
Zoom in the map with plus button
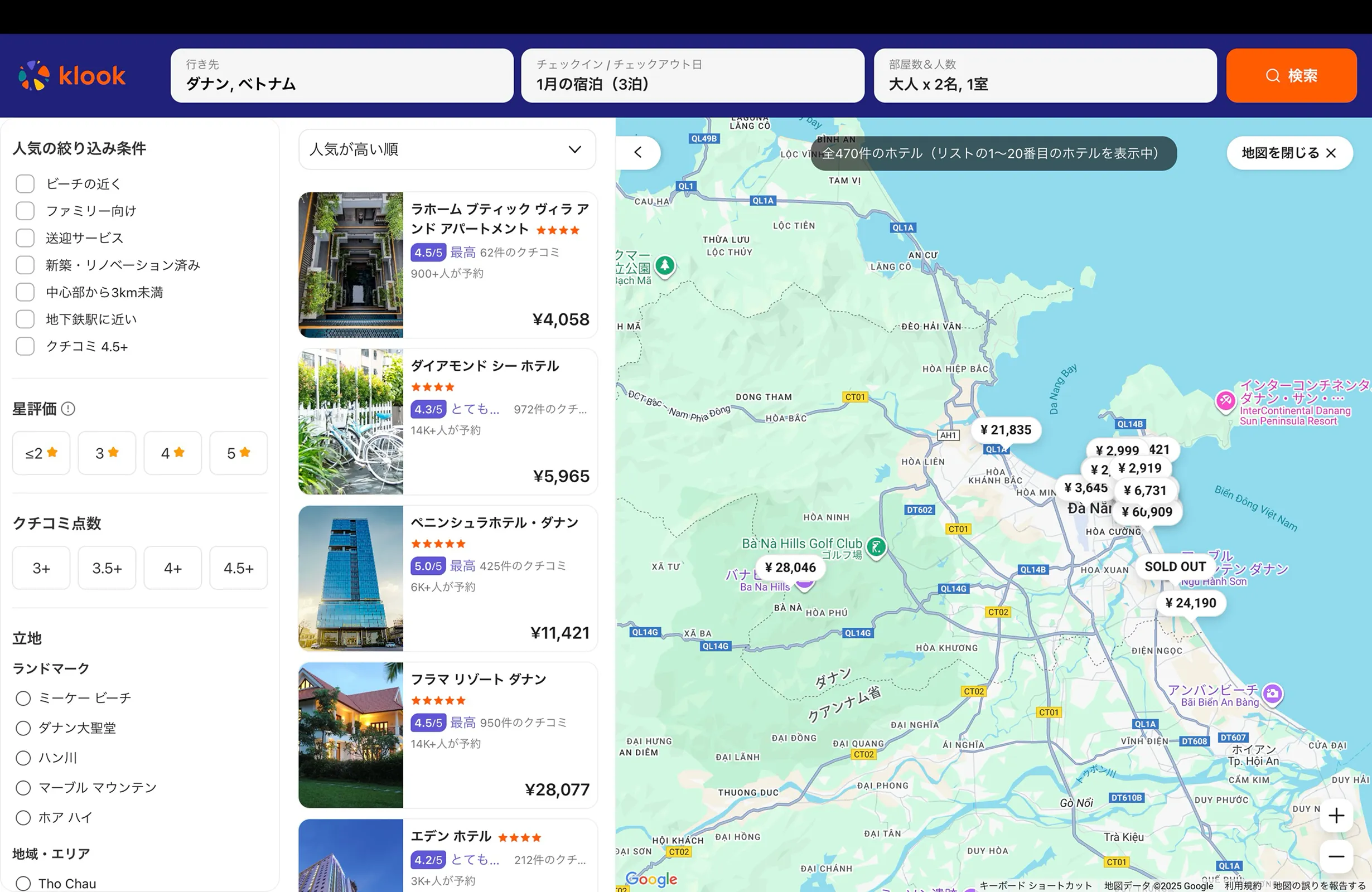(1336, 816)
